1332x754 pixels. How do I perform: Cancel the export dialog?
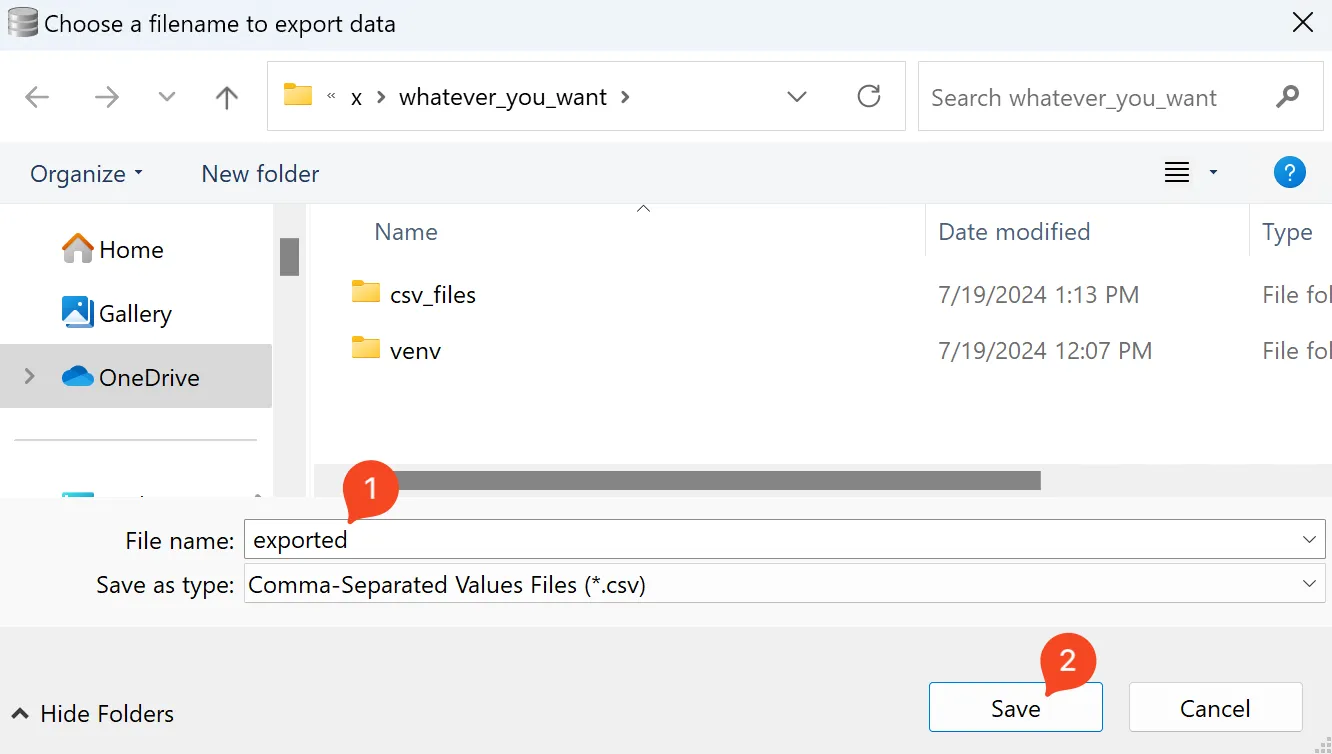(1215, 708)
